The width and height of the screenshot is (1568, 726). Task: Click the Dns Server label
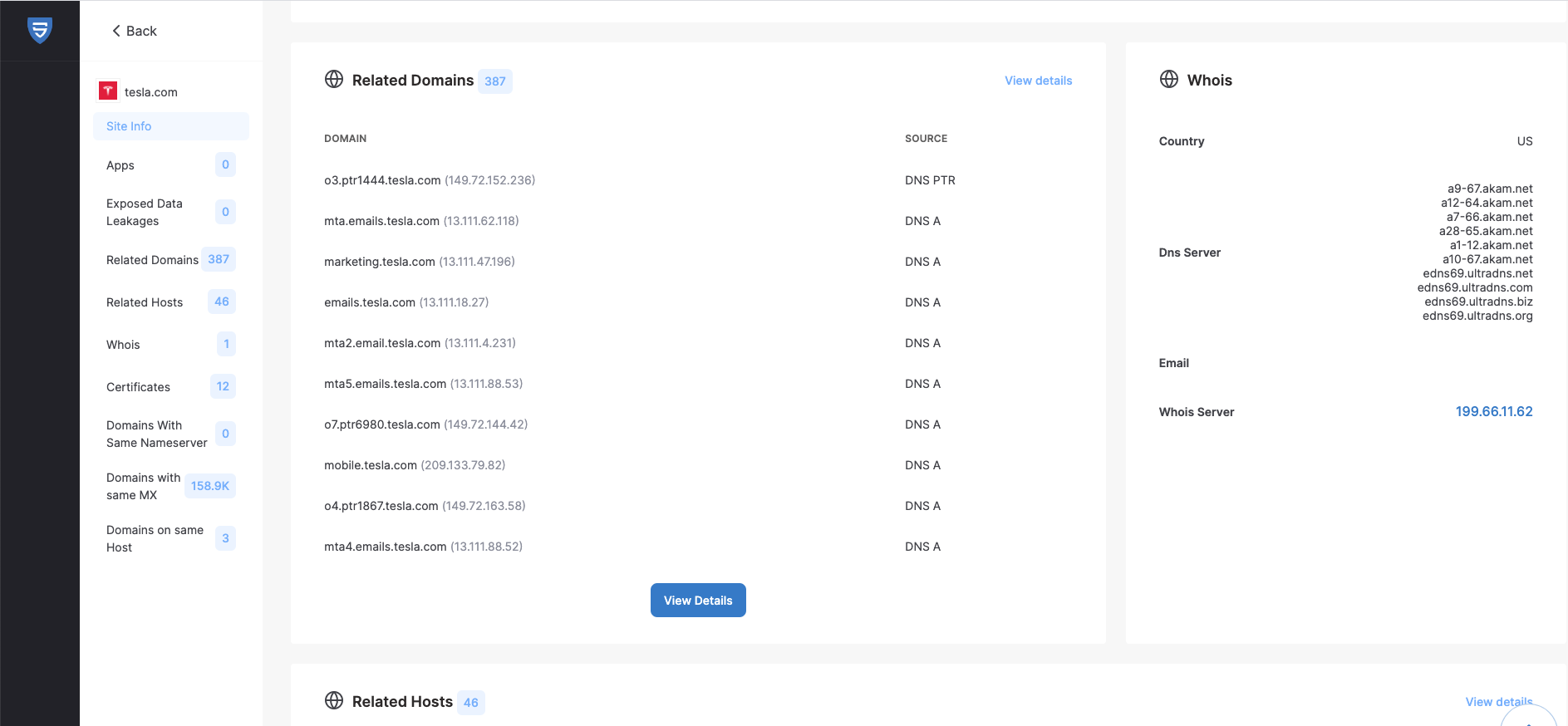(1190, 253)
